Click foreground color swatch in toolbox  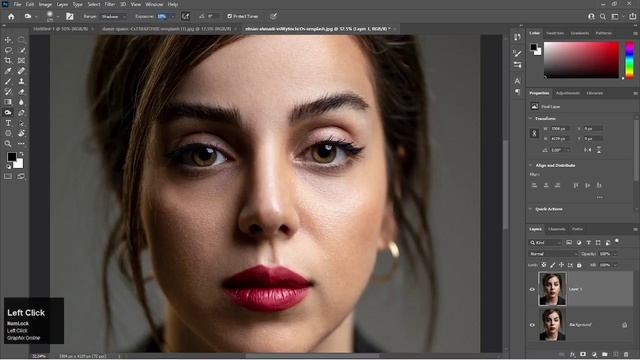11,157
